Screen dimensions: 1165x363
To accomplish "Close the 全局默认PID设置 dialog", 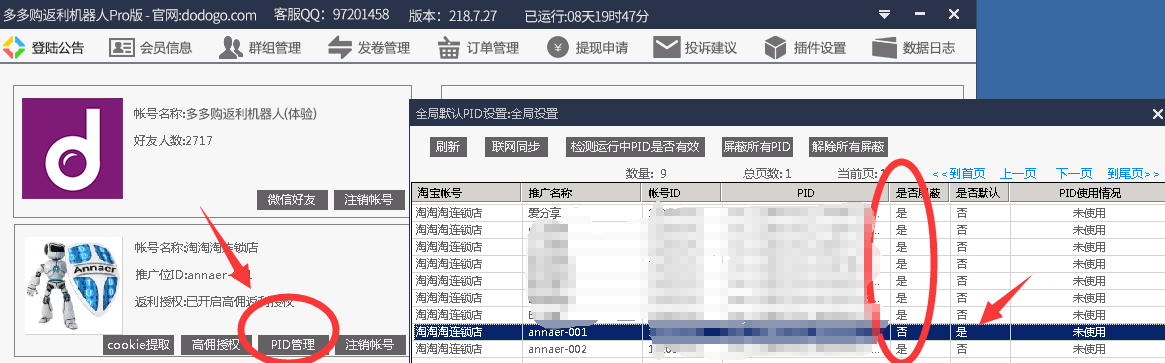I will point(1157,114).
